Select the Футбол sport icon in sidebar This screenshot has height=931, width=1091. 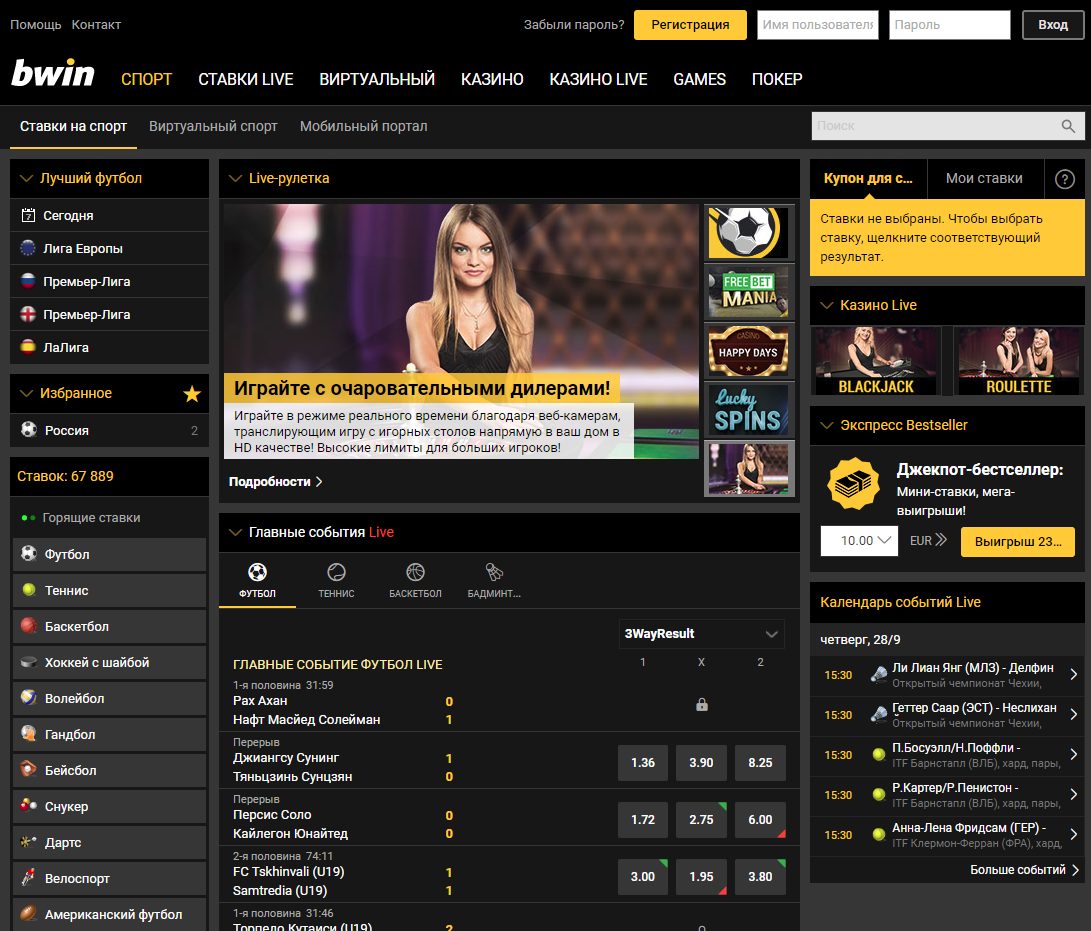tap(29, 554)
